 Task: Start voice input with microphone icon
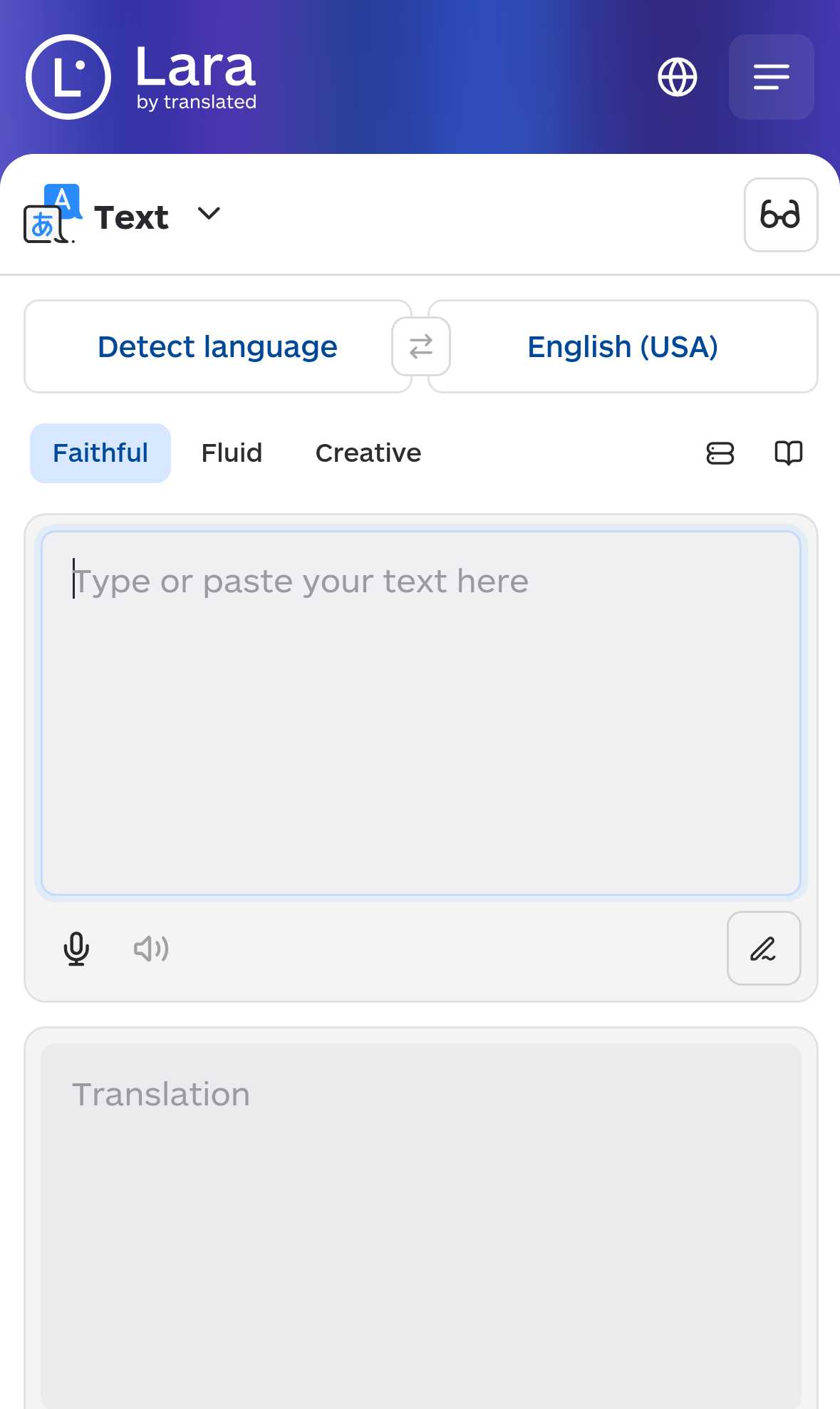(76, 949)
